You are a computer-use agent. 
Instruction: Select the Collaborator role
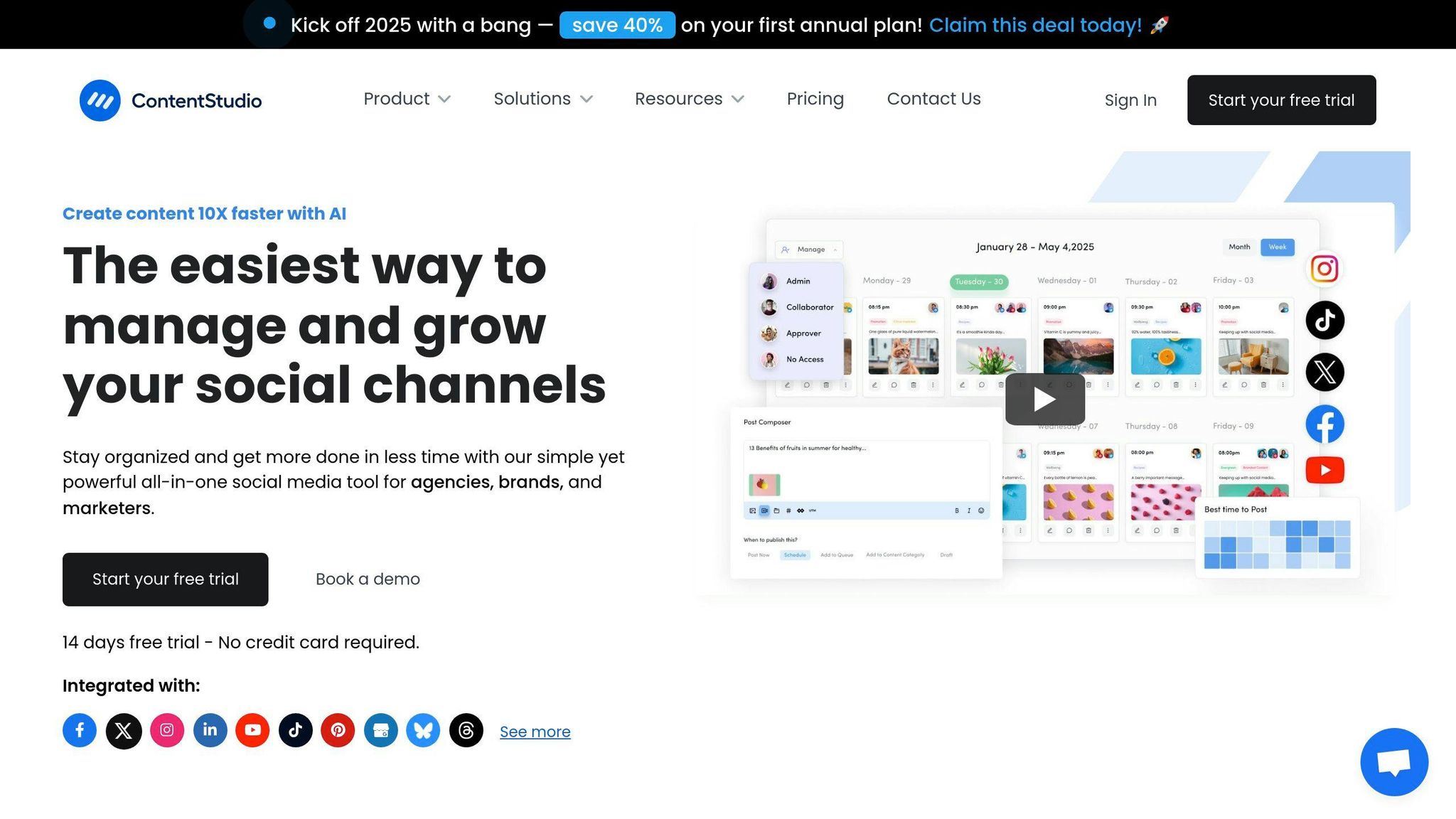coord(797,307)
